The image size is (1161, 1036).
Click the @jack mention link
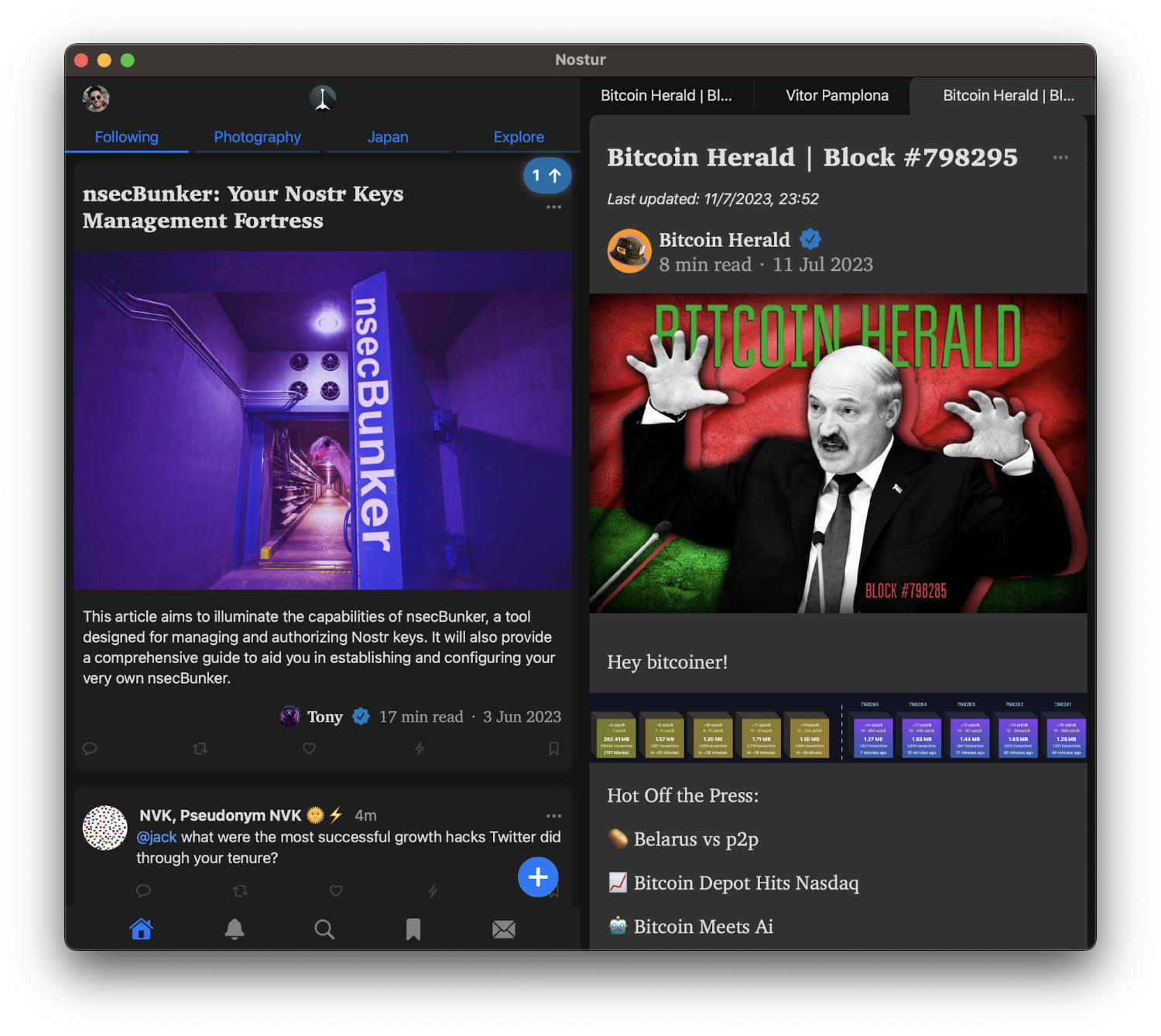(x=156, y=837)
